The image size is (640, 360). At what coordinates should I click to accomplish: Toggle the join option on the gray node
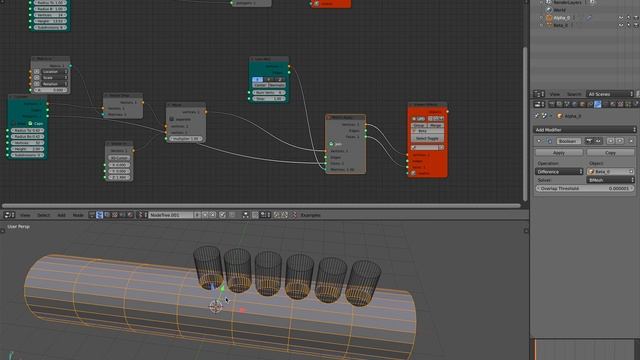click(331, 144)
